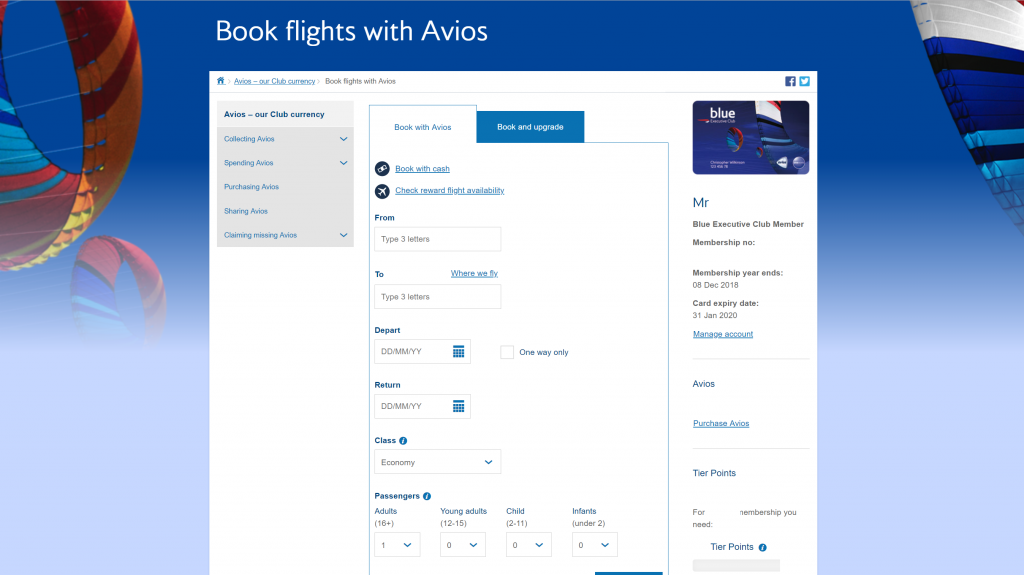Open the Depart date calendar icon
The image size is (1024, 575).
[x=458, y=352]
